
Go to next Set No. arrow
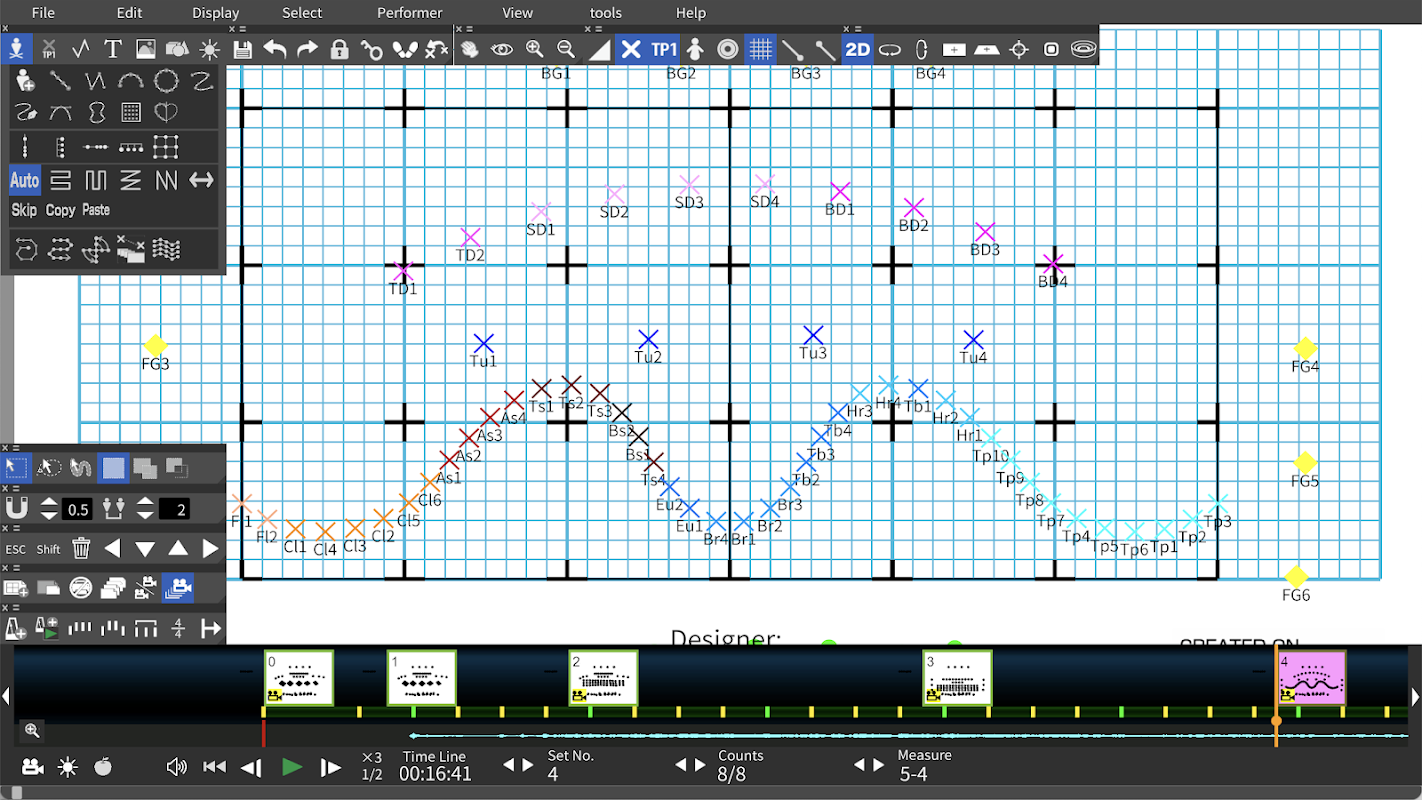[527, 765]
